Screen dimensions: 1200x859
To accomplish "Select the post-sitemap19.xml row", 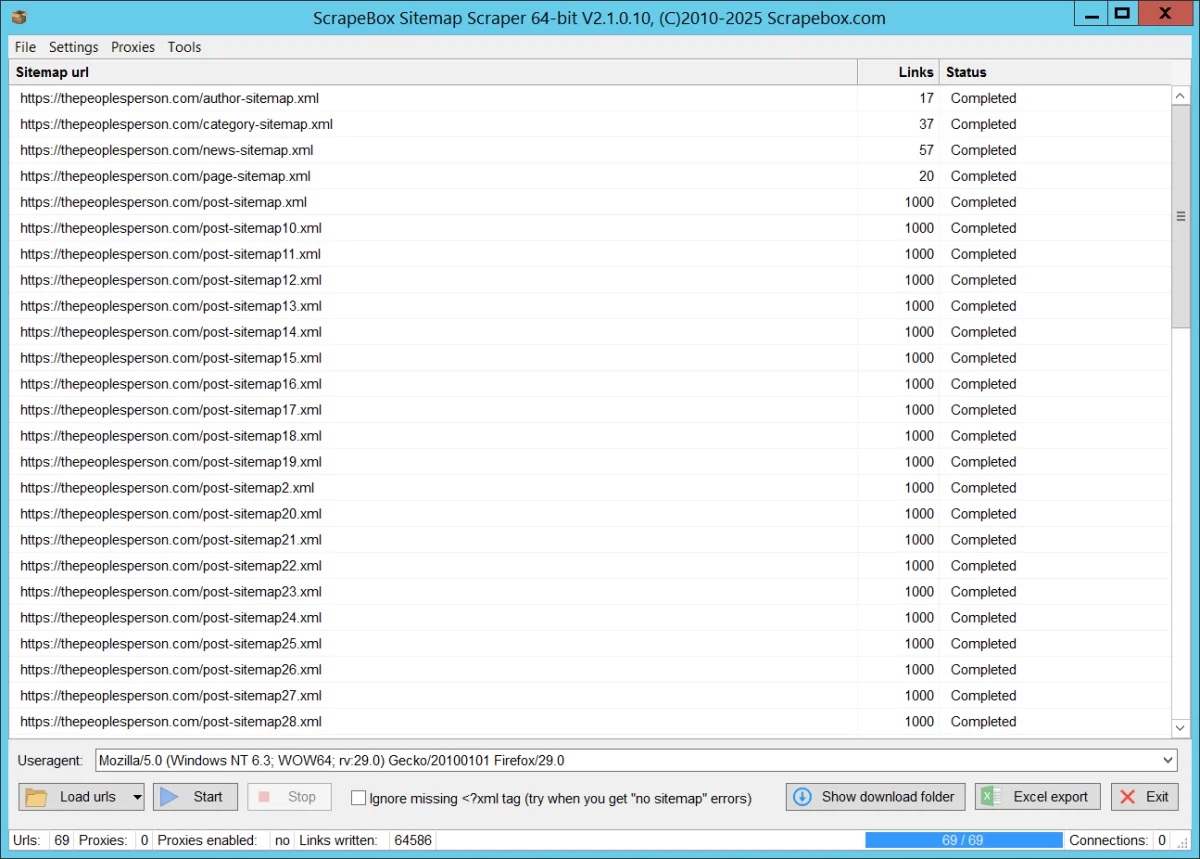I will [590, 462].
